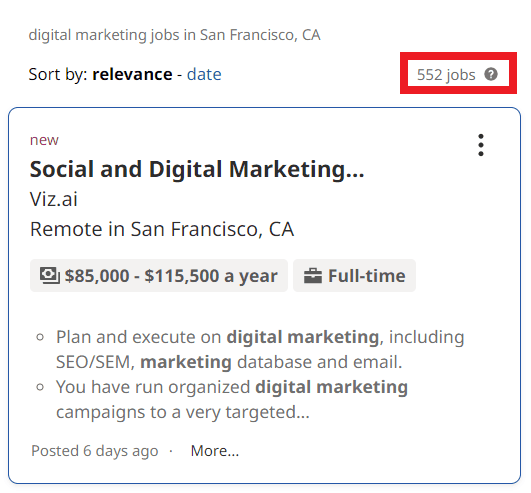531x493 pixels.
Task: Click the 'Plan and execute on digital marketing' bullet
Action: [x=260, y=349]
